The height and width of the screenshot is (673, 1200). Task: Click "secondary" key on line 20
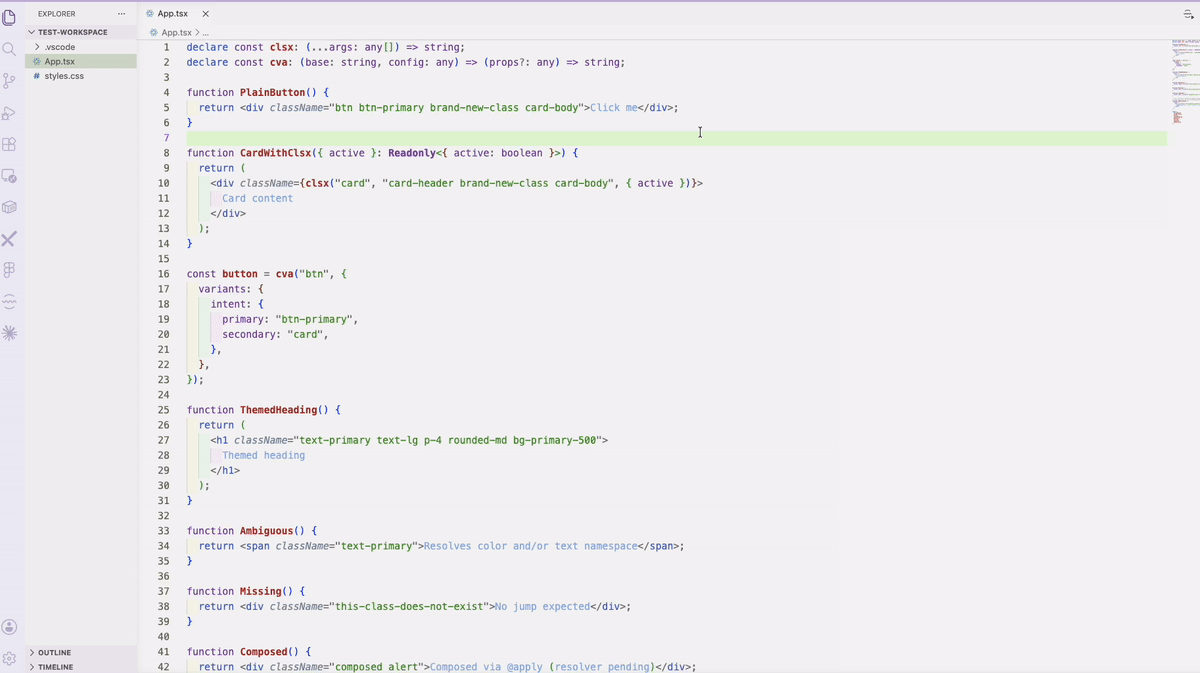pyautogui.click(x=248, y=334)
